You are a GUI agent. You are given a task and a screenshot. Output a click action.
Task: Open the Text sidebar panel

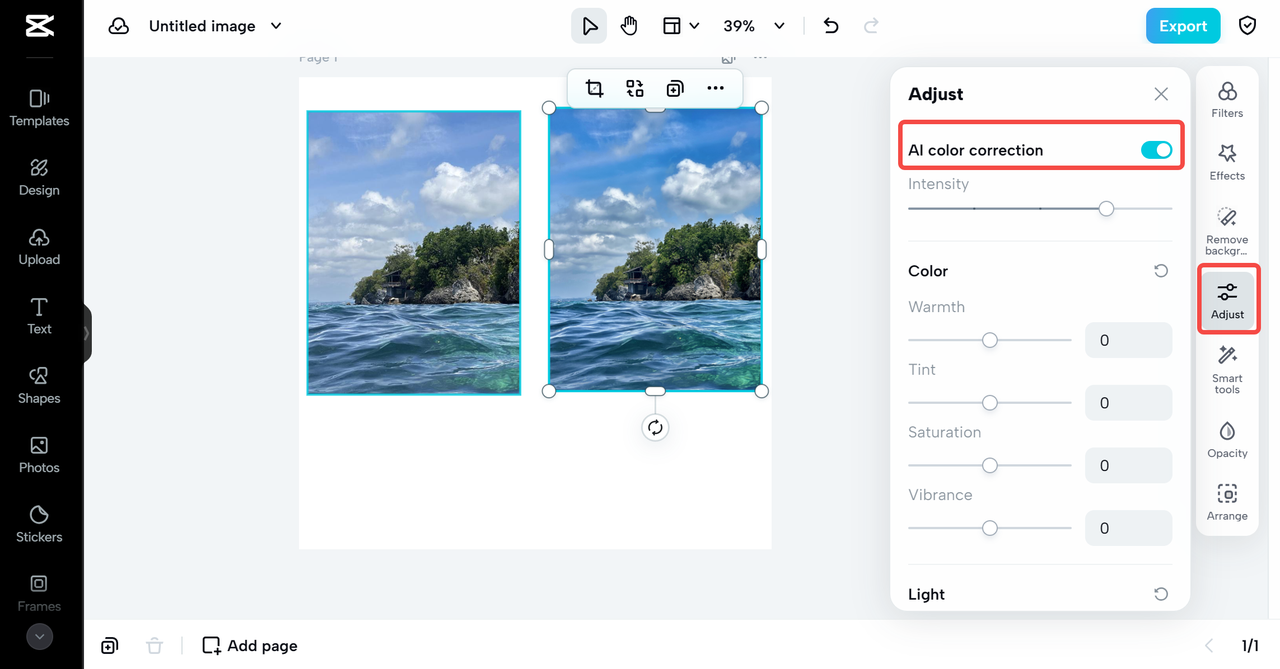pyautogui.click(x=39, y=316)
